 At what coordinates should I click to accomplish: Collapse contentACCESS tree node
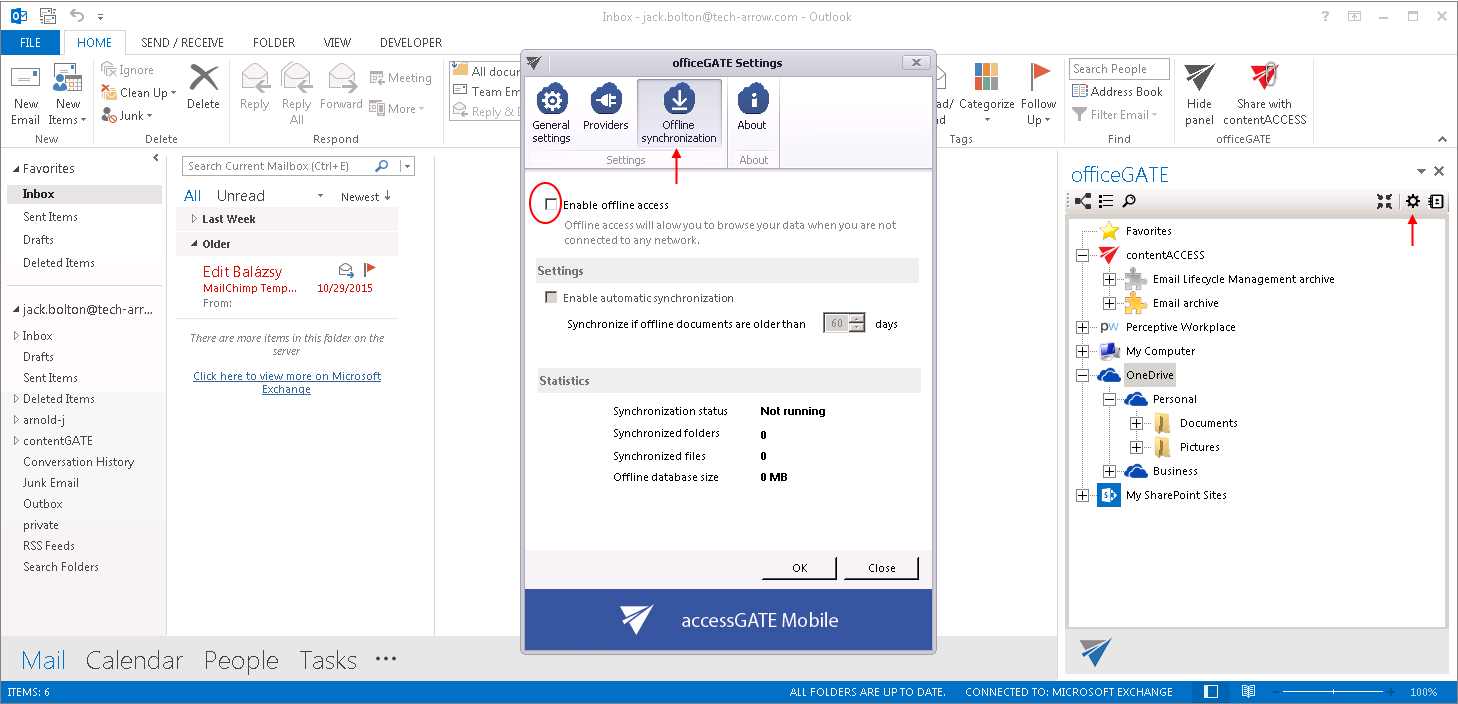coord(1082,255)
